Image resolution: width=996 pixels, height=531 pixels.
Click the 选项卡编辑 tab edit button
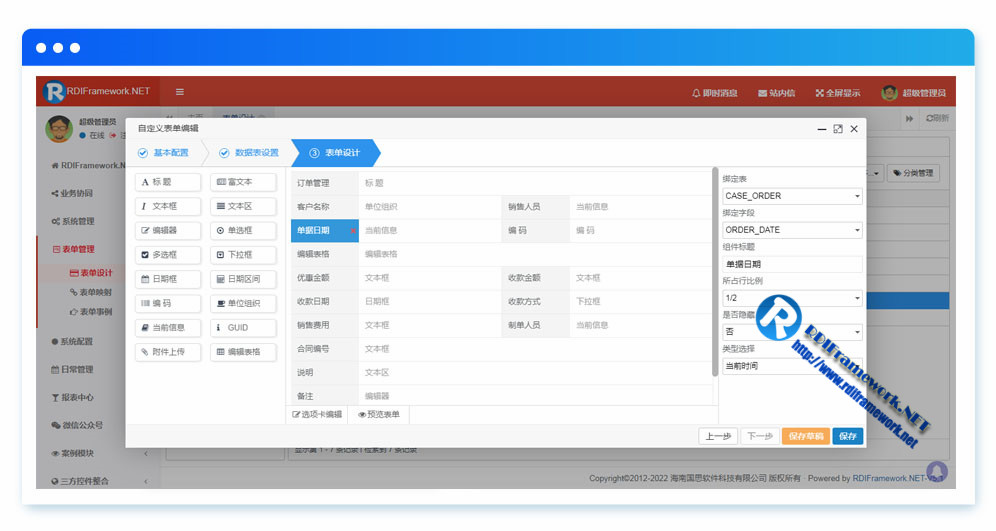(317, 414)
